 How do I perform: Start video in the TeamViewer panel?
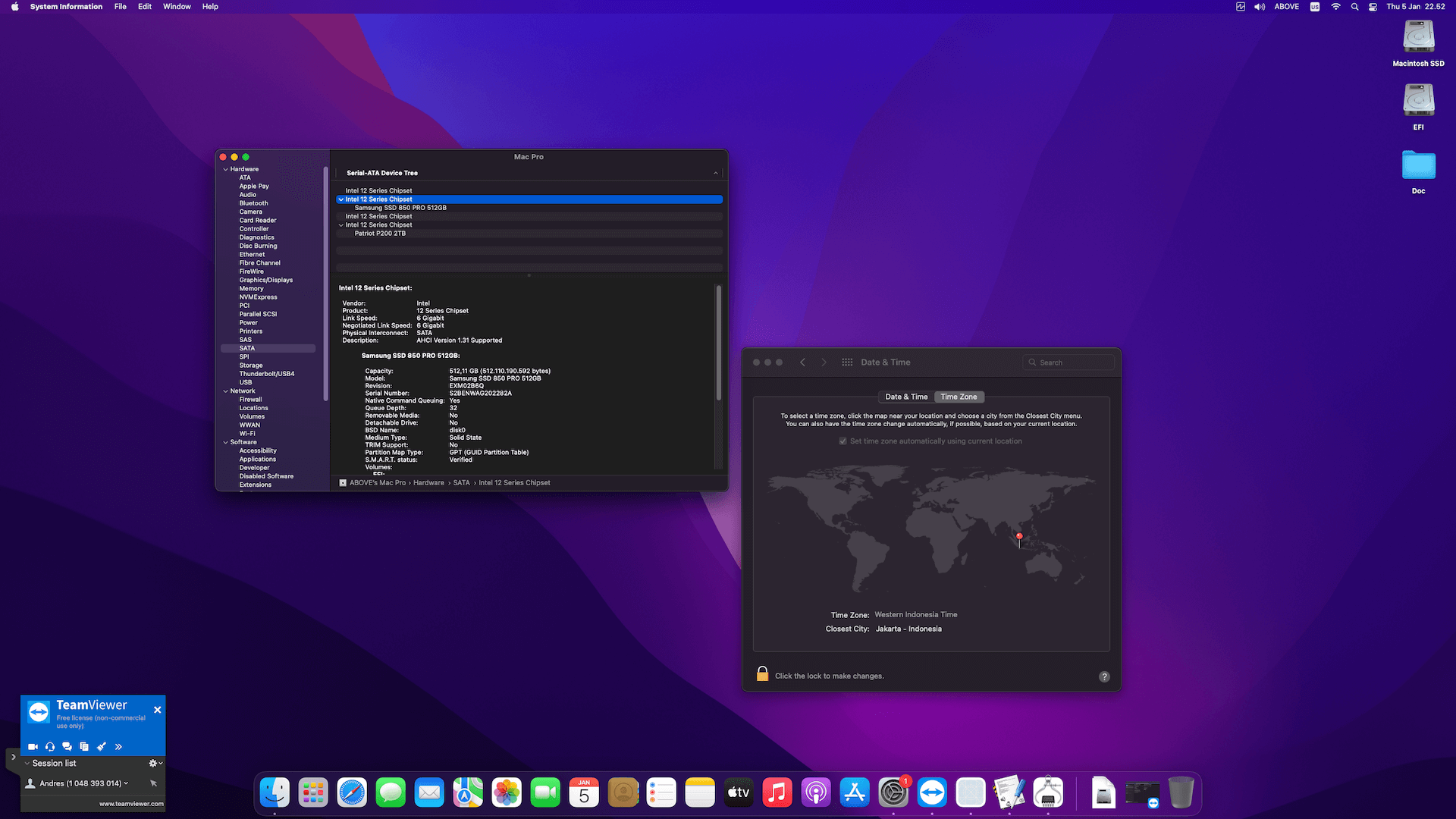(x=33, y=747)
